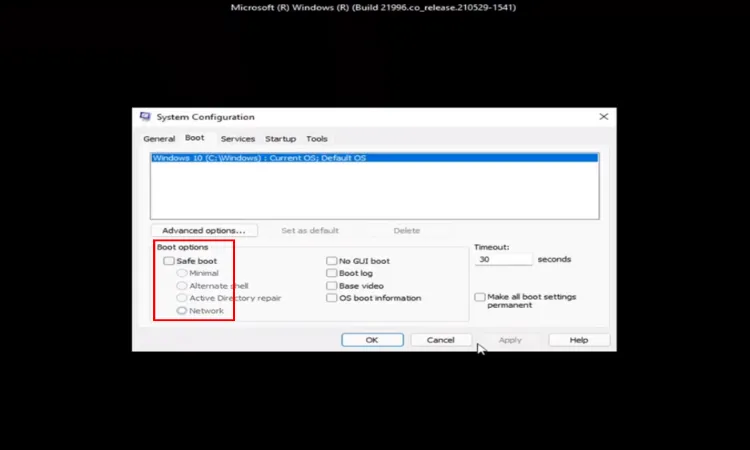The width and height of the screenshot is (750, 450).
Task: Click the Apply button
Action: [x=510, y=340]
